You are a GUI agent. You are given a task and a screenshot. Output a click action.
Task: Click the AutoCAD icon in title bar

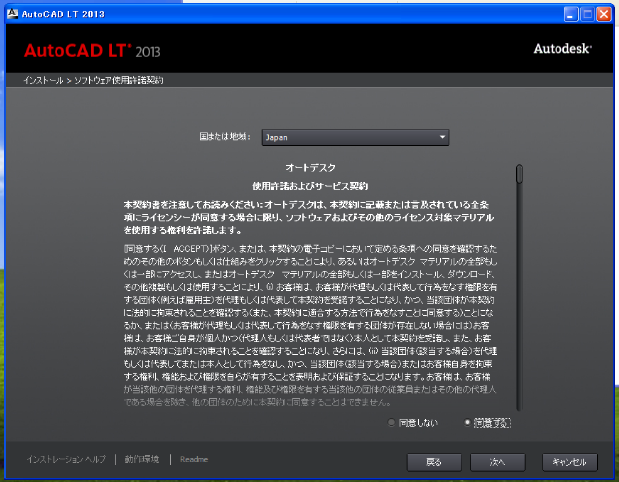(13, 14)
